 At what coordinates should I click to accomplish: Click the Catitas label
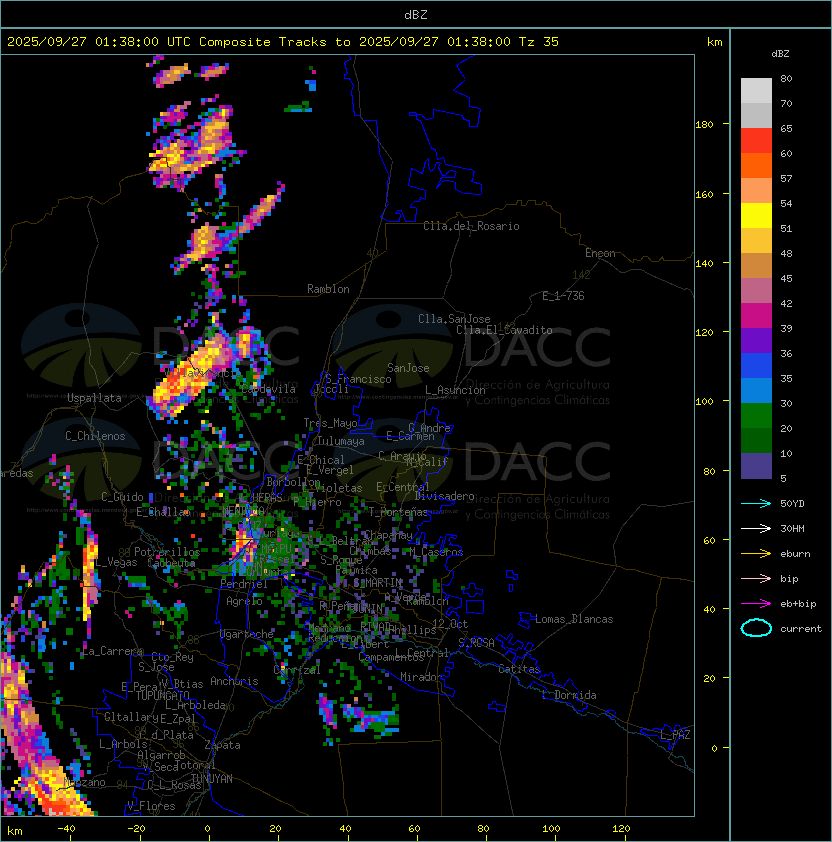click(519, 669)
